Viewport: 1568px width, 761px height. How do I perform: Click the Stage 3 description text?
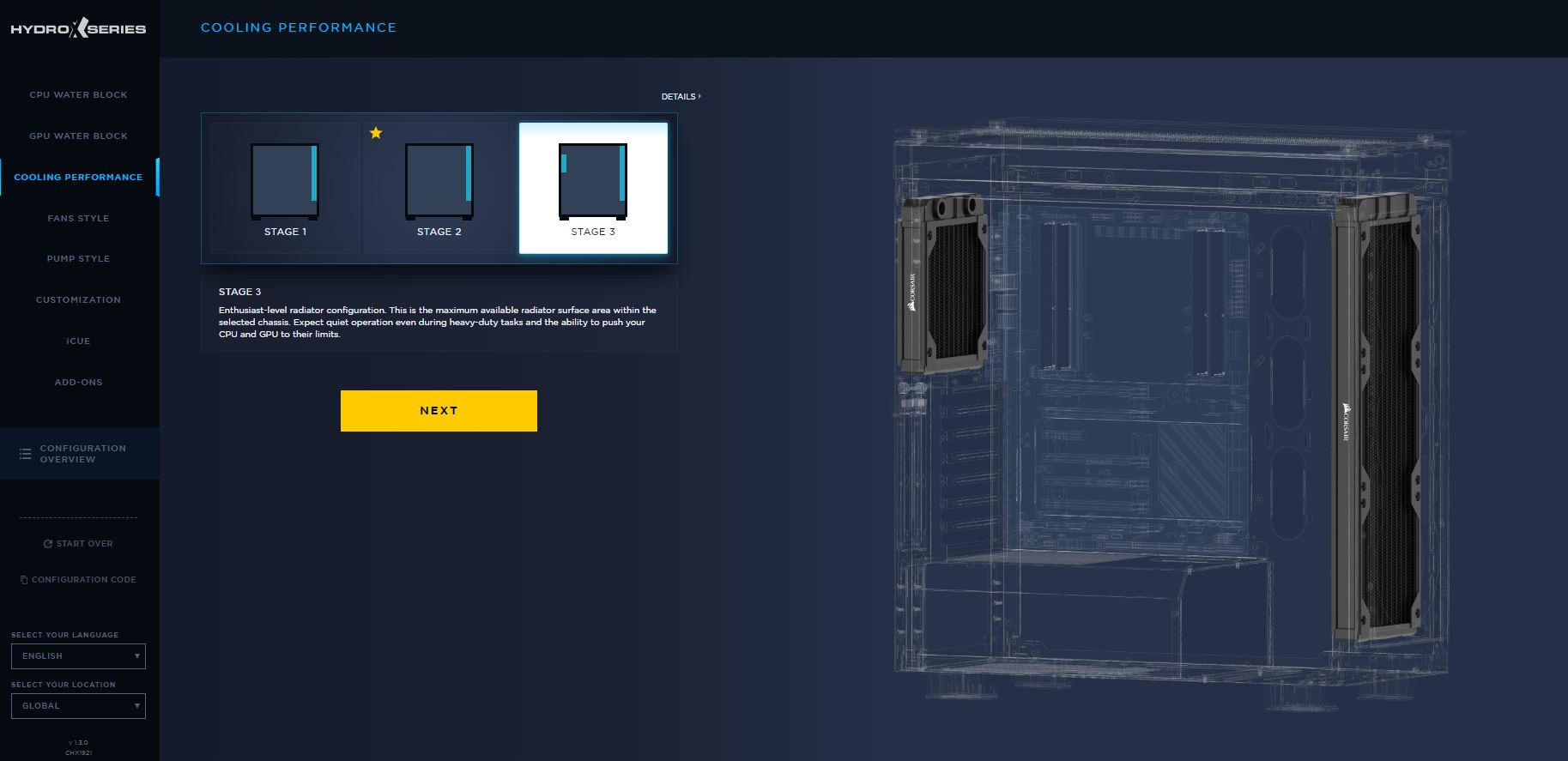pyautogui.click(x=438, y=322)
